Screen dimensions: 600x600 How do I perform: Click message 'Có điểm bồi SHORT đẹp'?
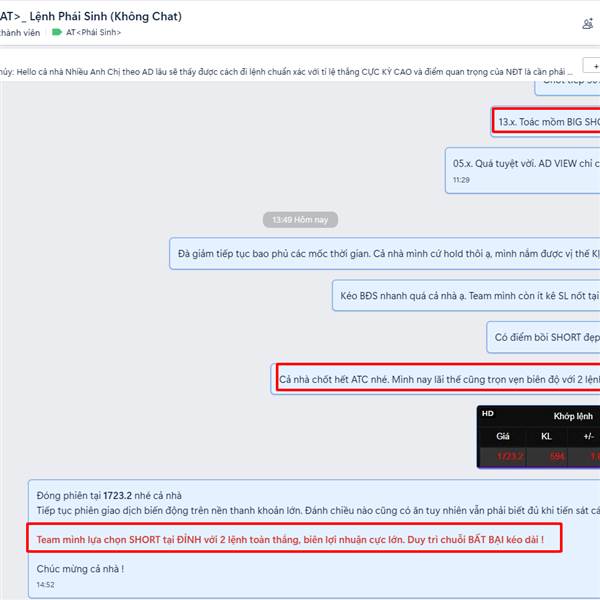[543, 337]
